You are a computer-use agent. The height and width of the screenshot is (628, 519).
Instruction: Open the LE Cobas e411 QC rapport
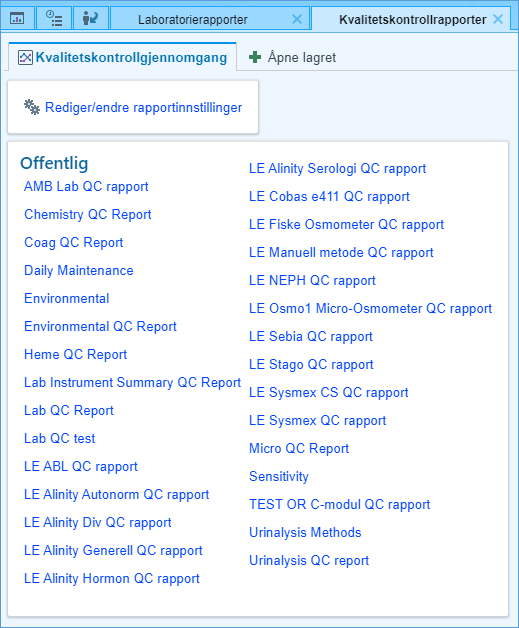[x=329, y=197]
